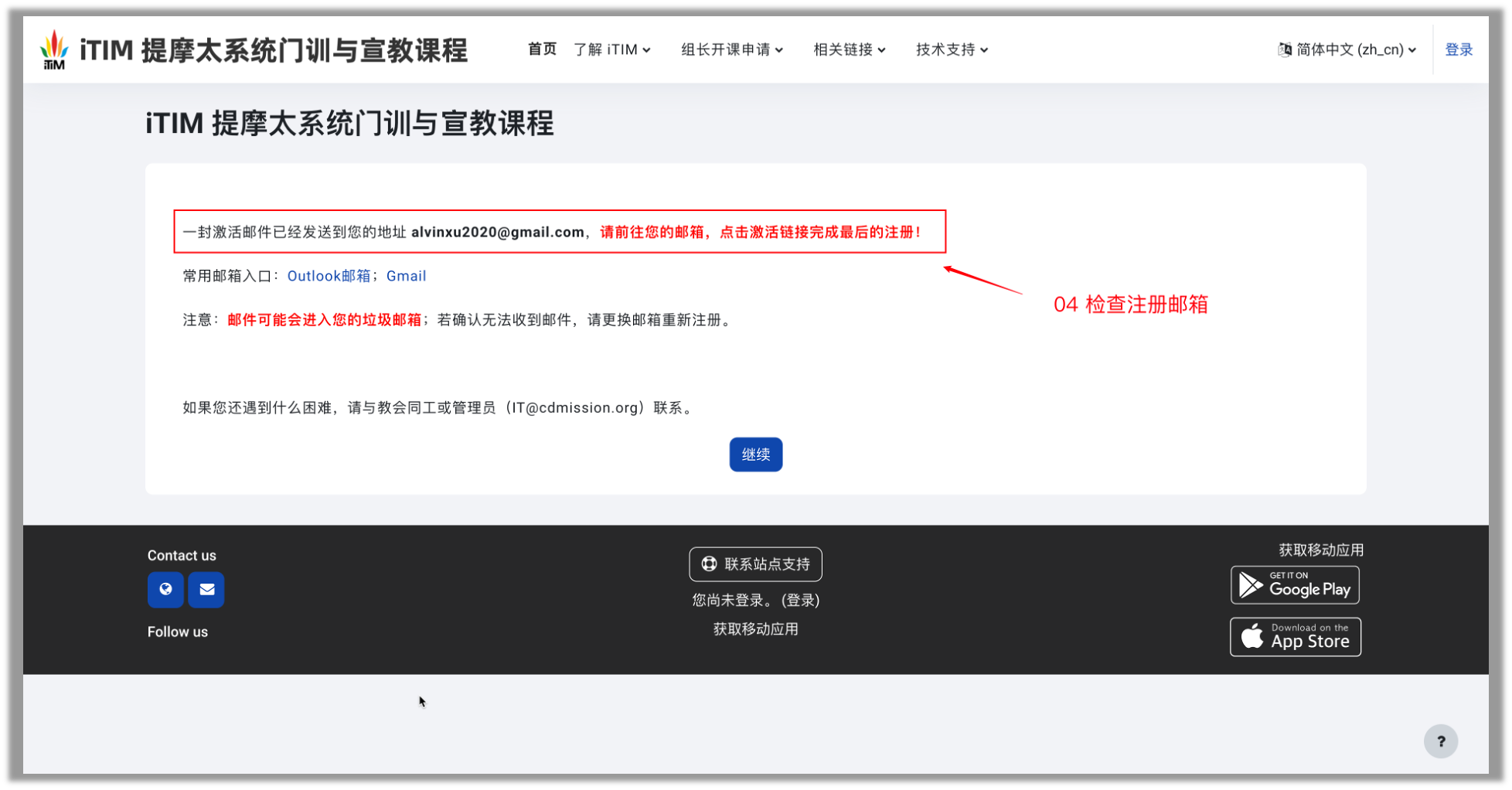Image resolution: width=1512 pixels, height=790 pixels.
Task: Click the page heading iTIM 提摩太系统门训与宣教课程
Action: pos(349,123)
